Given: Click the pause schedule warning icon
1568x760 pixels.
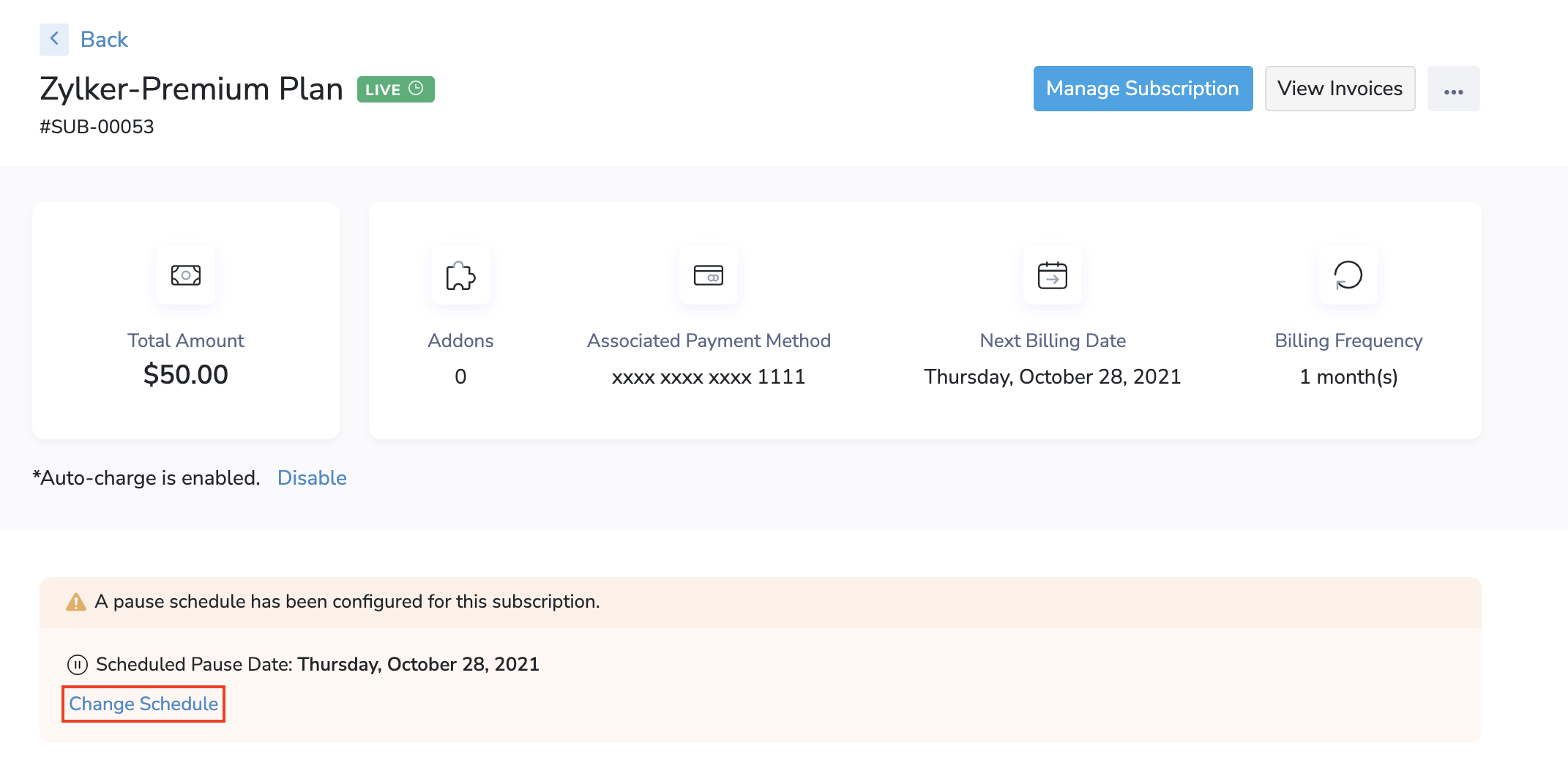Looking at the screenshot, I should (x=76, y=602).
